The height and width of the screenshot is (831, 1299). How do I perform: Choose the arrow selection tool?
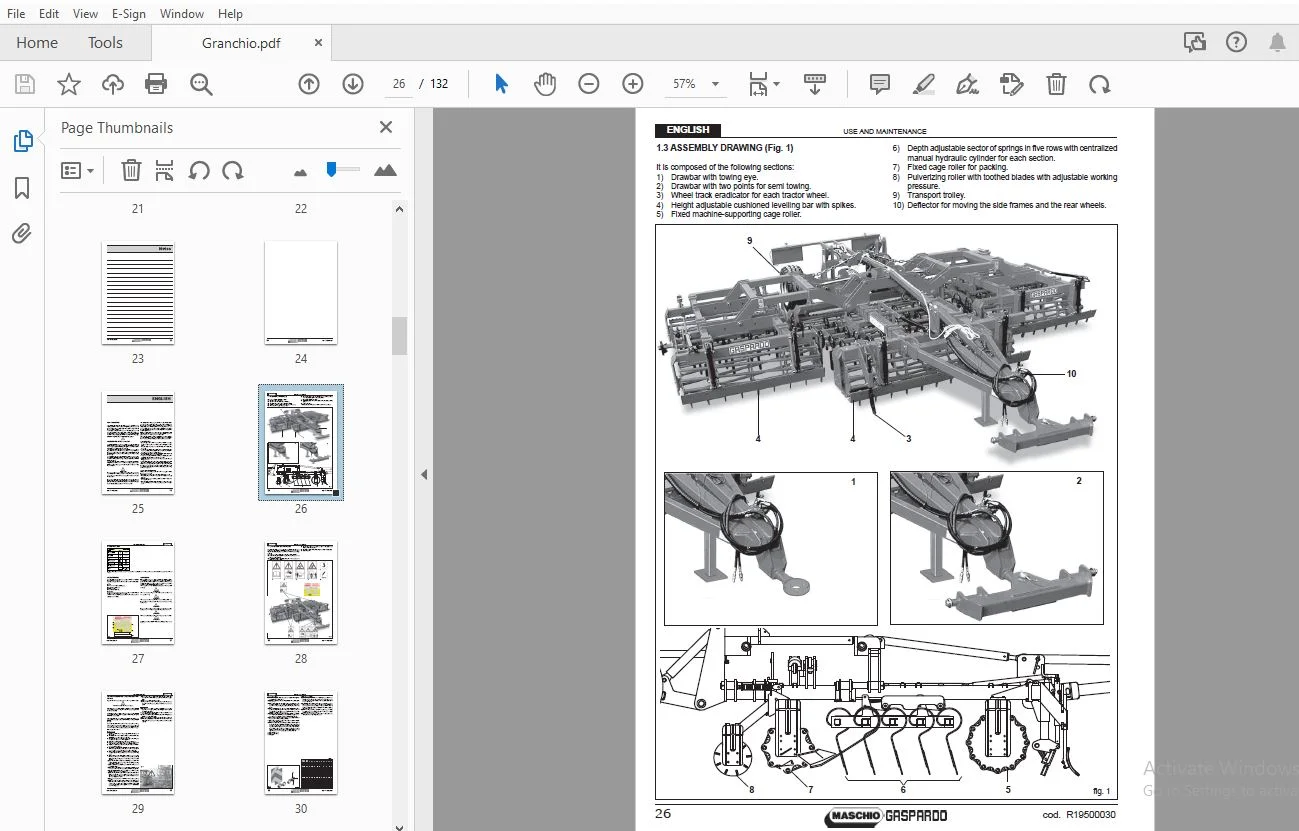pos(501,84)
